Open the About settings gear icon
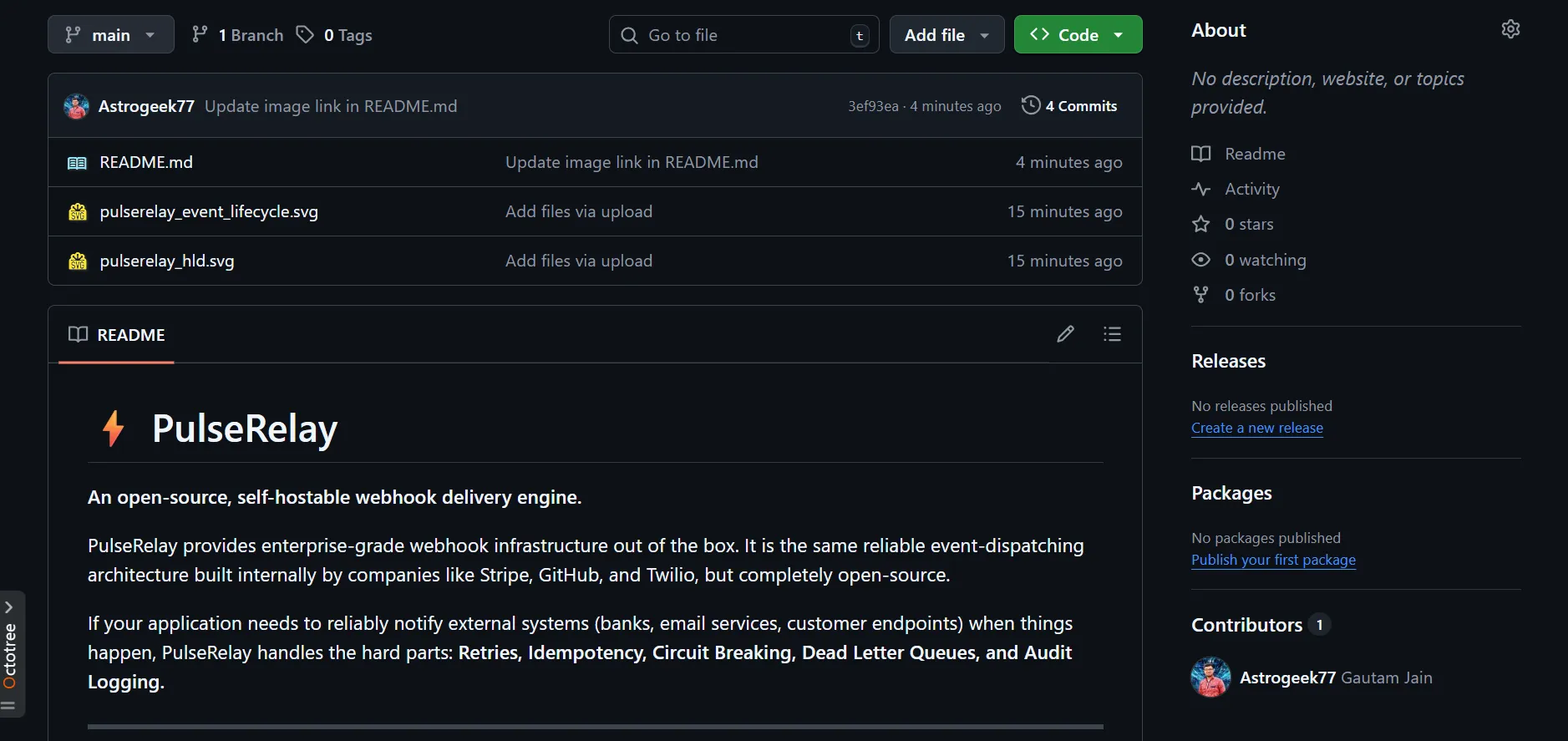The width and height of the screenshot is (1568, 741). (x=1510, y=29)
